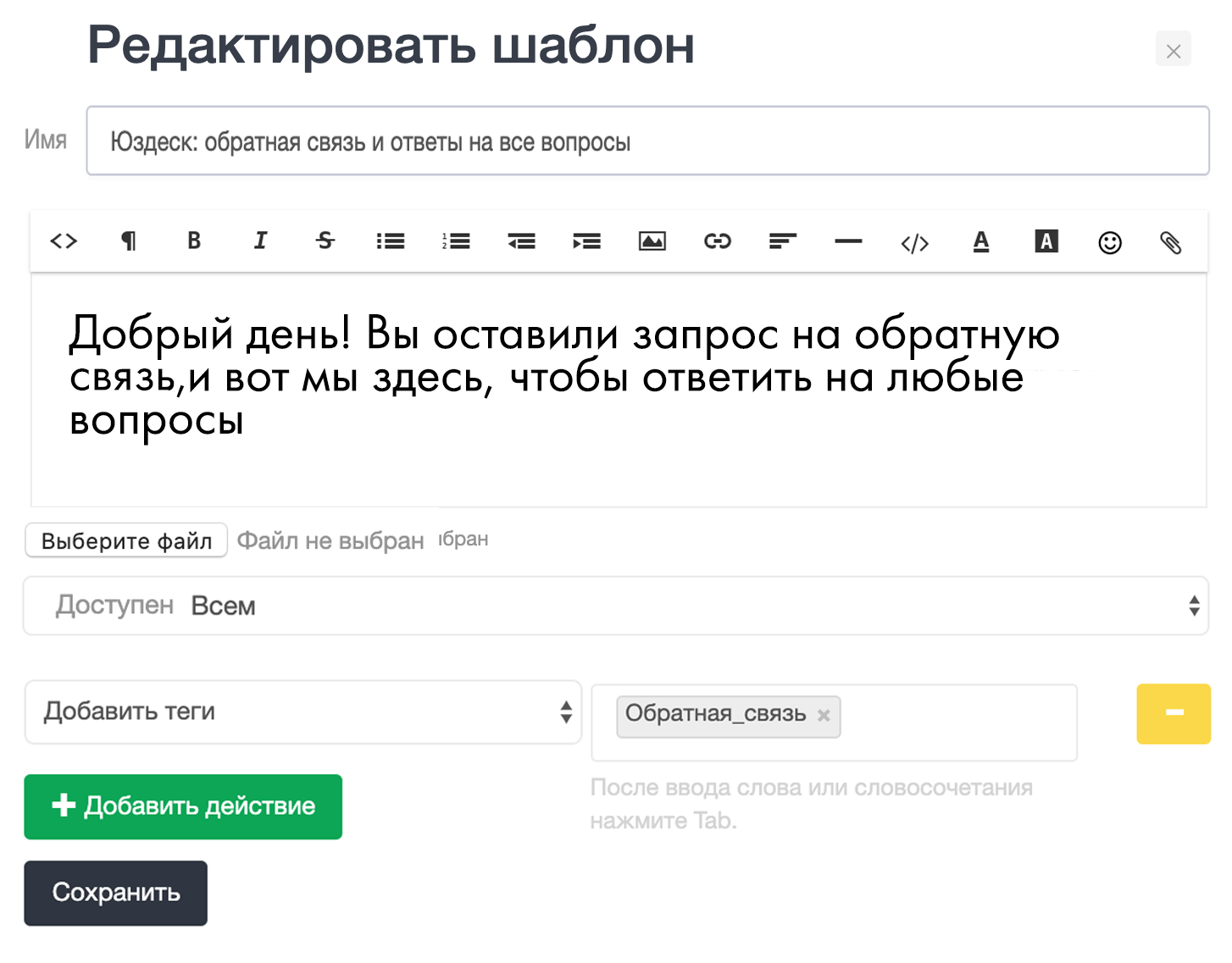Attach a file via the paperclip icon
1232x963 pixels.
pos(1171,243)
